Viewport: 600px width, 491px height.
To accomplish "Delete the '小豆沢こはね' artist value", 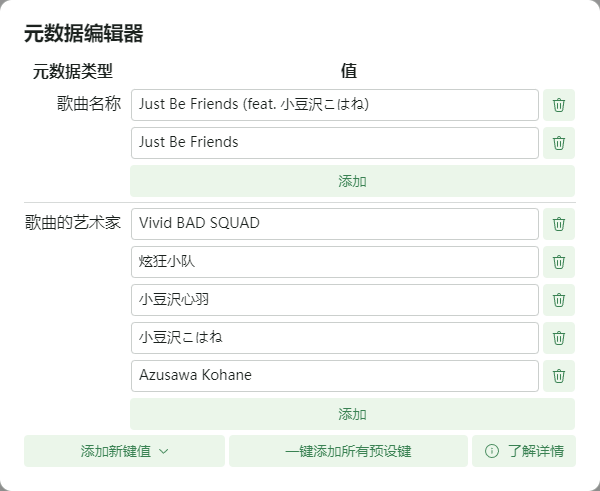I will tap(559, 338).
